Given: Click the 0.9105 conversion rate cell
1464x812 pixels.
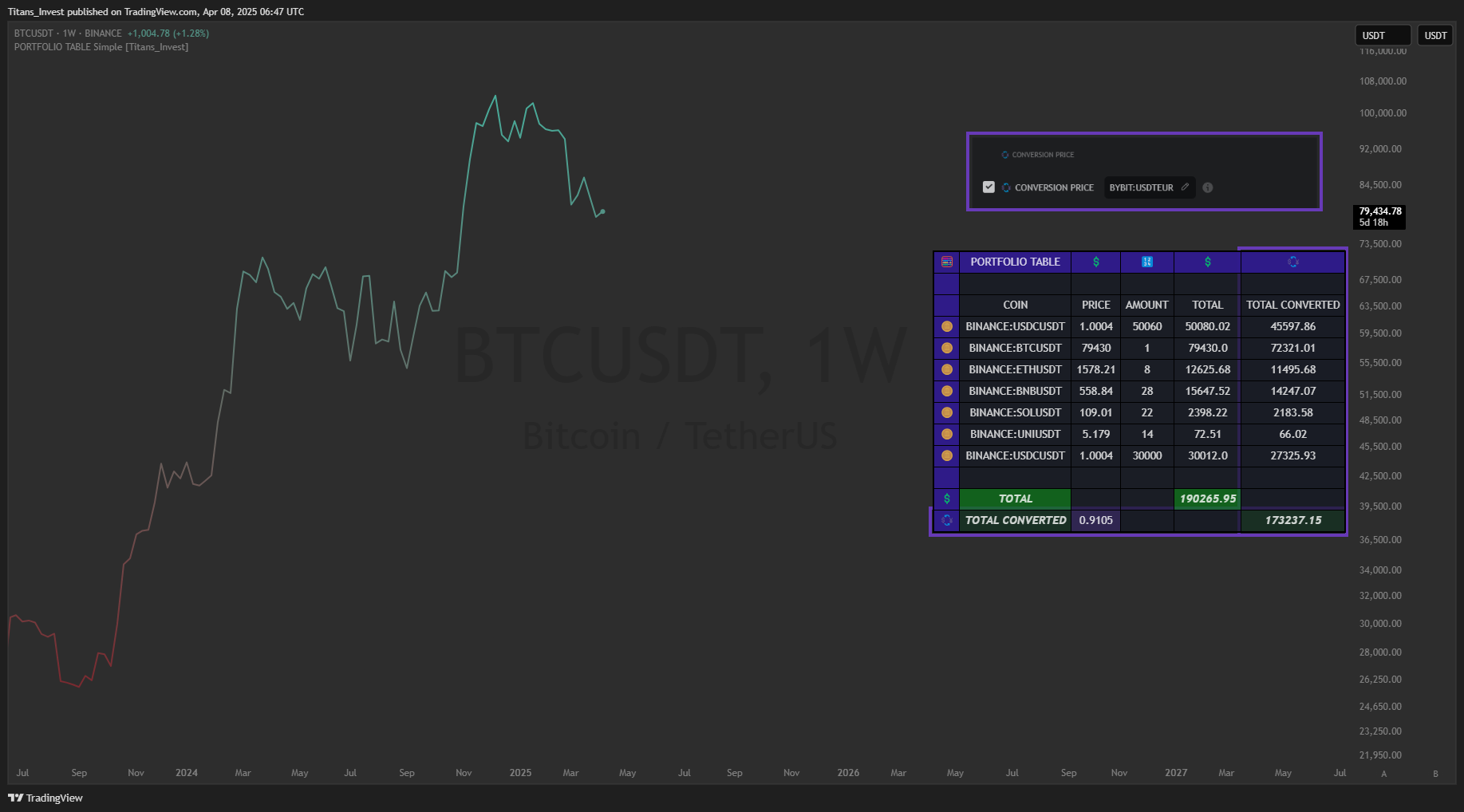Looking at the screenshot, I should click(x=1096, y=520).
